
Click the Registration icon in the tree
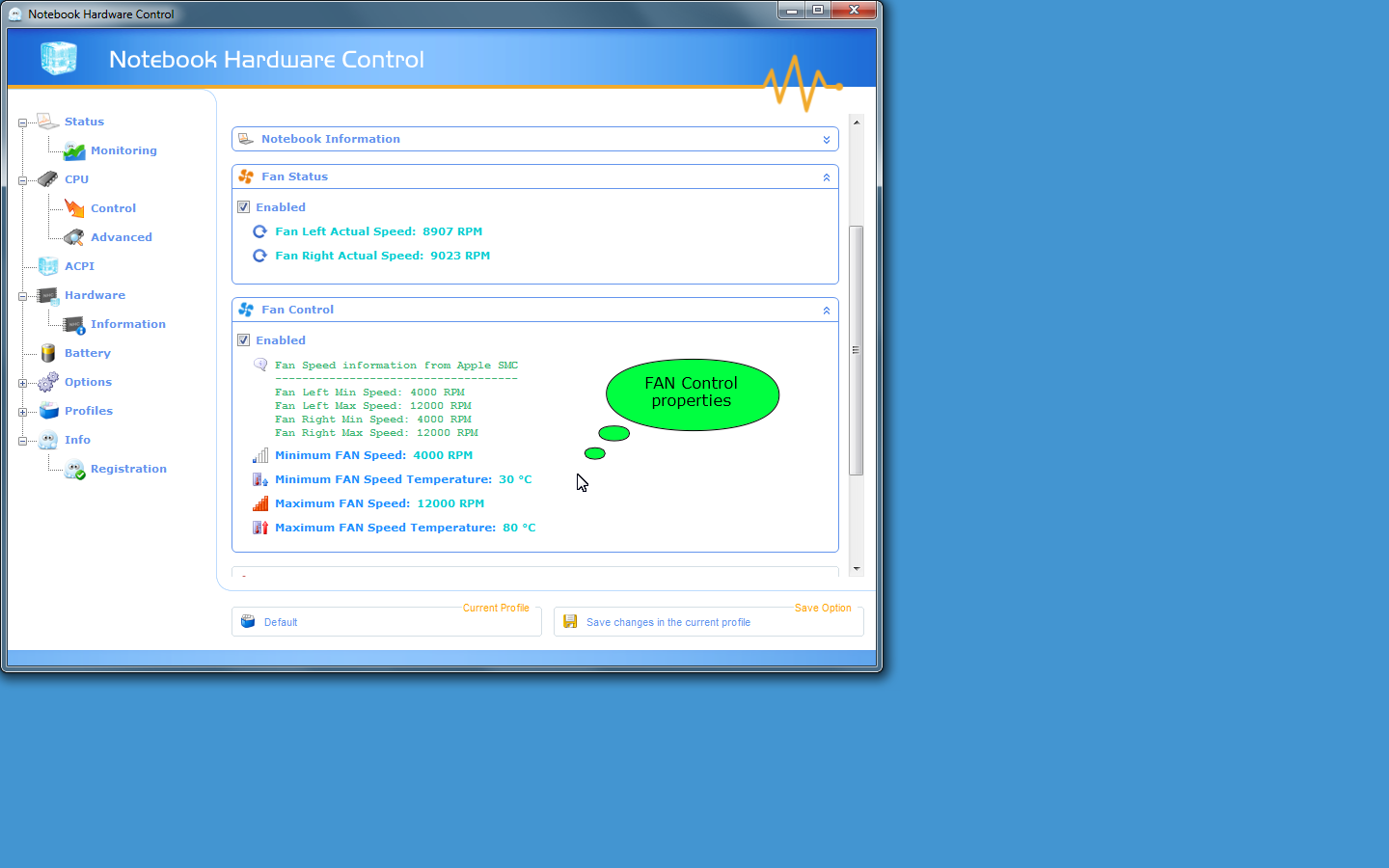coord(74,469)
